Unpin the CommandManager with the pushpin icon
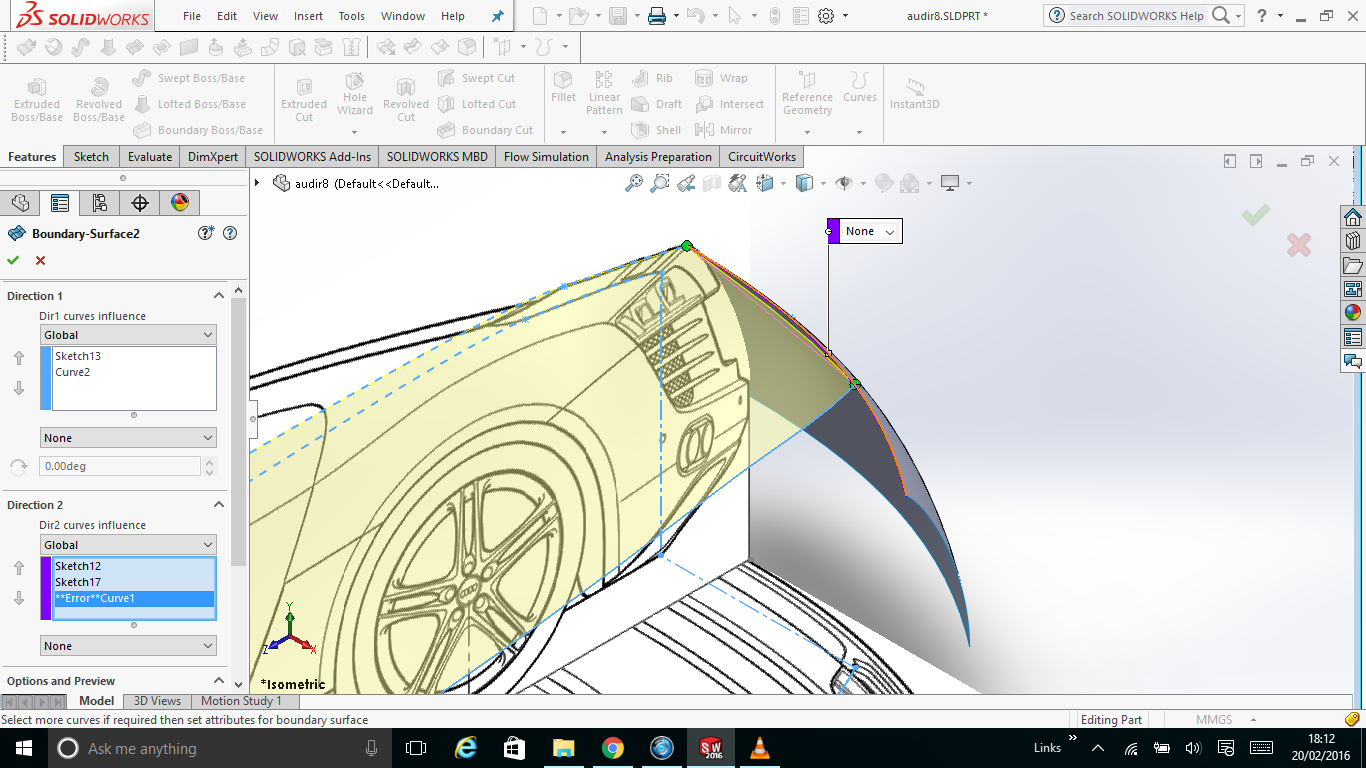This screenshot has width=1366, height=768. pos(497,15)
